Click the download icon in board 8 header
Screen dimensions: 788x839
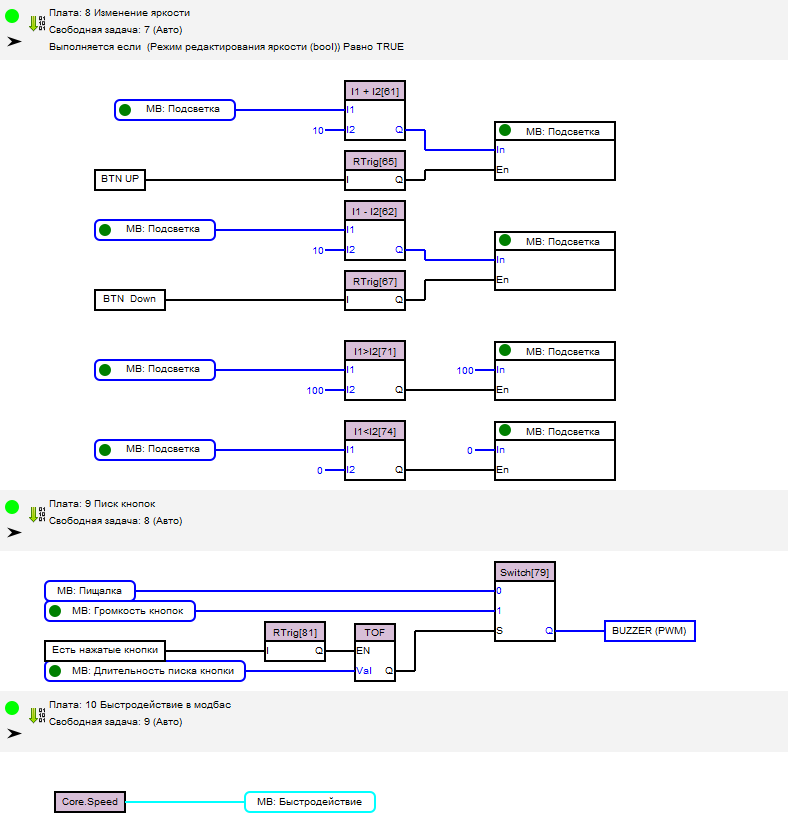(x=37, y=24)
